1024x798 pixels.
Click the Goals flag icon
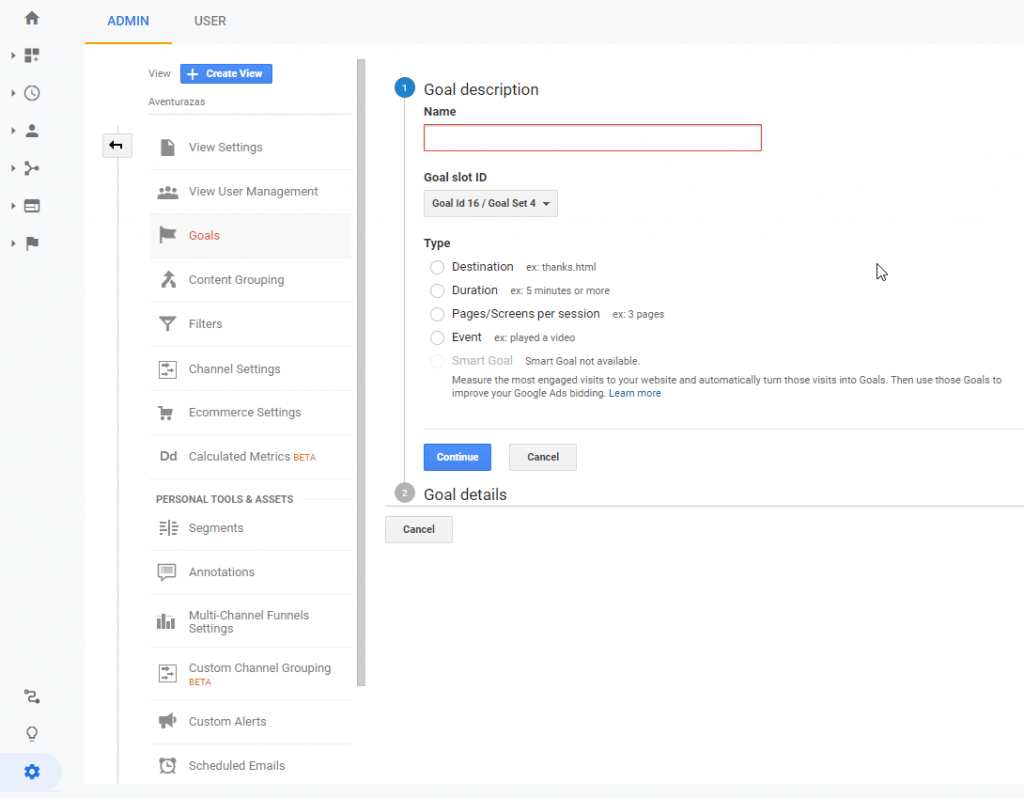coord(168,234)
